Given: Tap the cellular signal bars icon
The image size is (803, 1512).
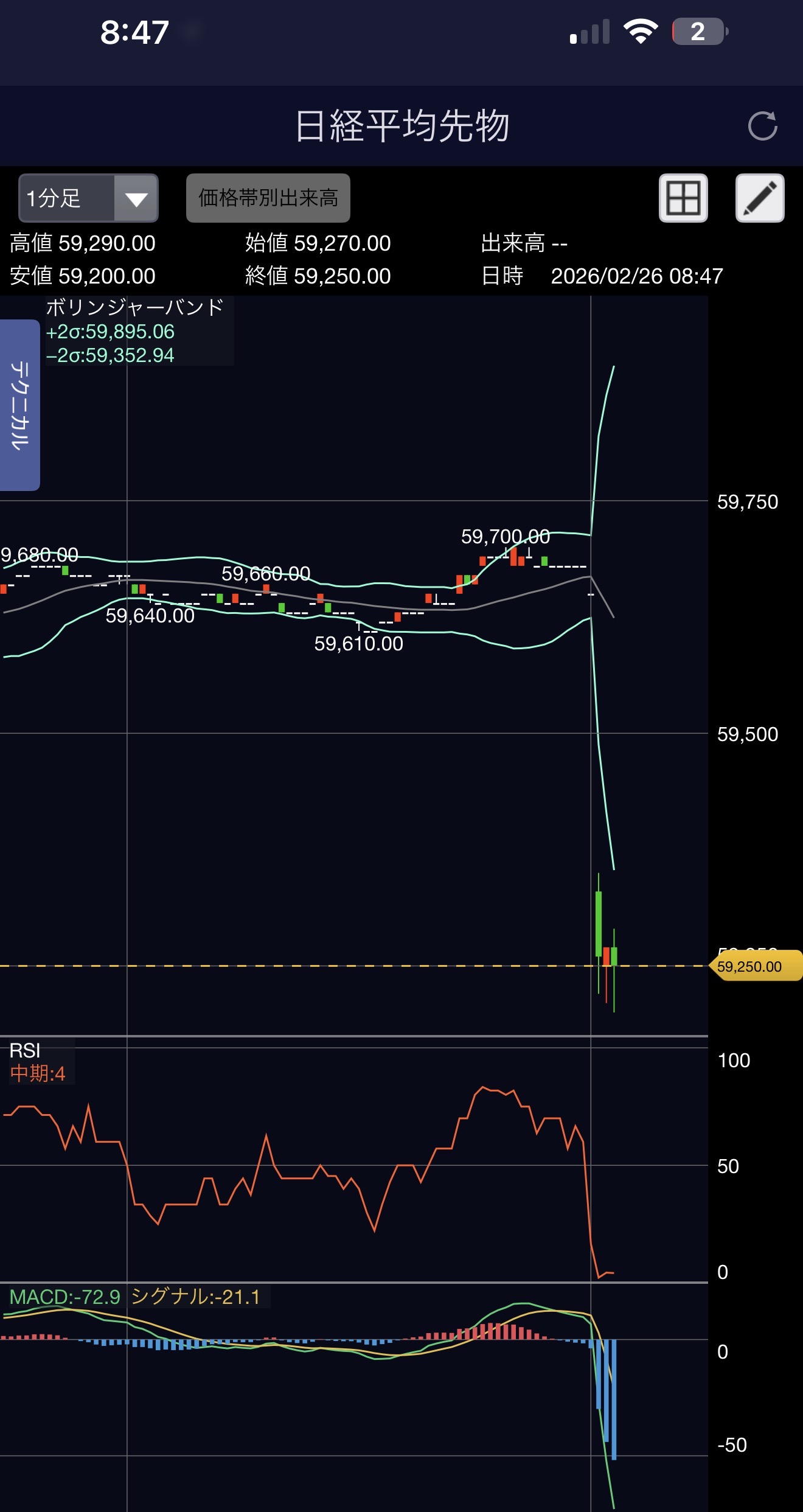Looking at the screenshot, I should pos(589,32).
